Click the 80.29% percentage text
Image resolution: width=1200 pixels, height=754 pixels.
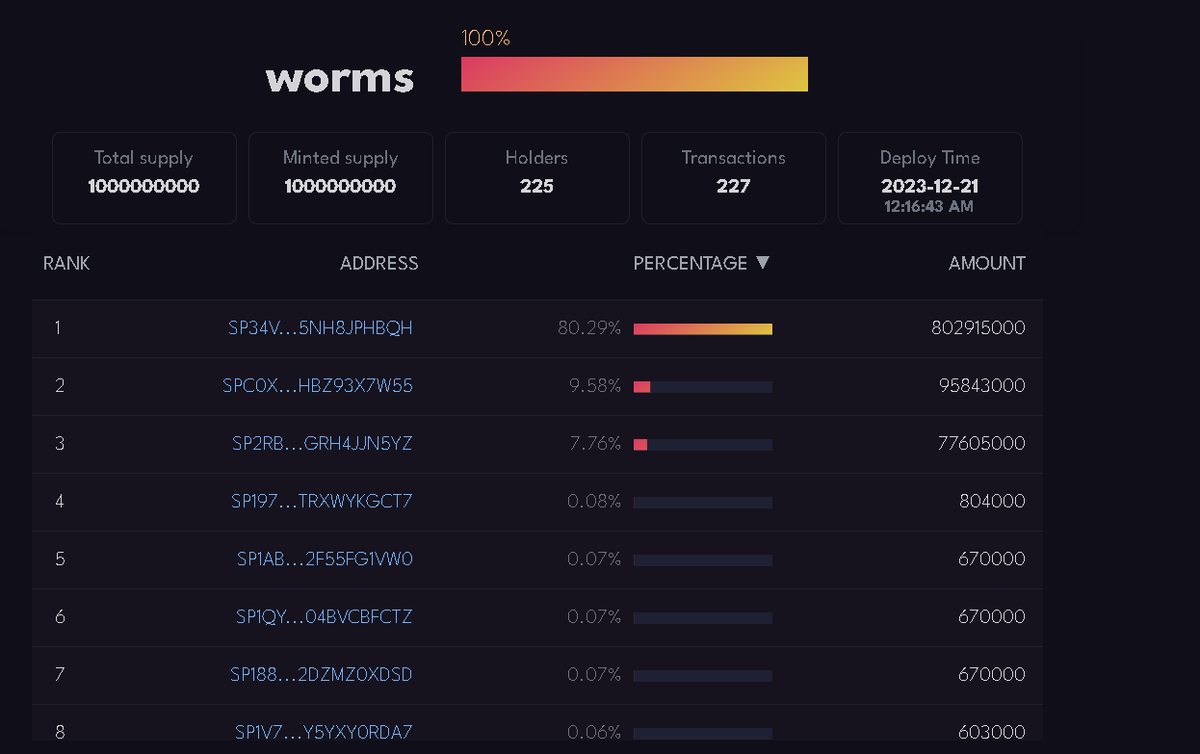pyautogui.click(x=590, y=328)
